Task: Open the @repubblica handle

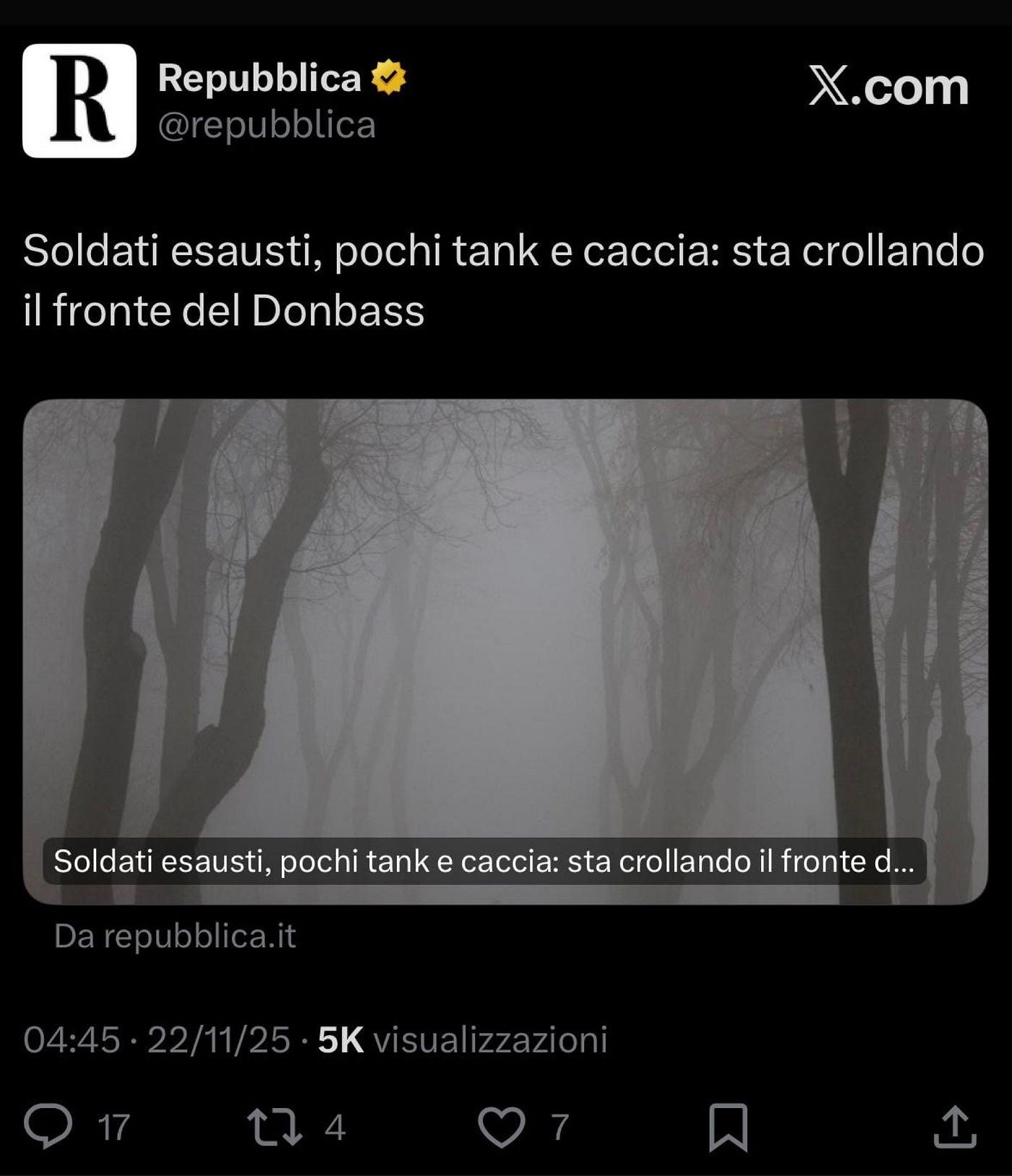Action: [267, 124]
